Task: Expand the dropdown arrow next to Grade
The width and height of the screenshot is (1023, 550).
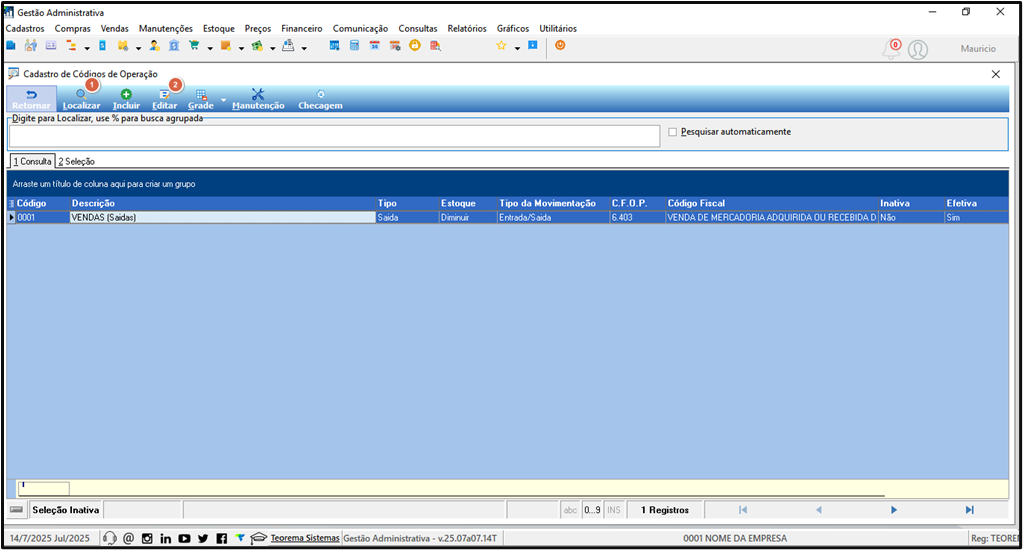Action: 223,100
